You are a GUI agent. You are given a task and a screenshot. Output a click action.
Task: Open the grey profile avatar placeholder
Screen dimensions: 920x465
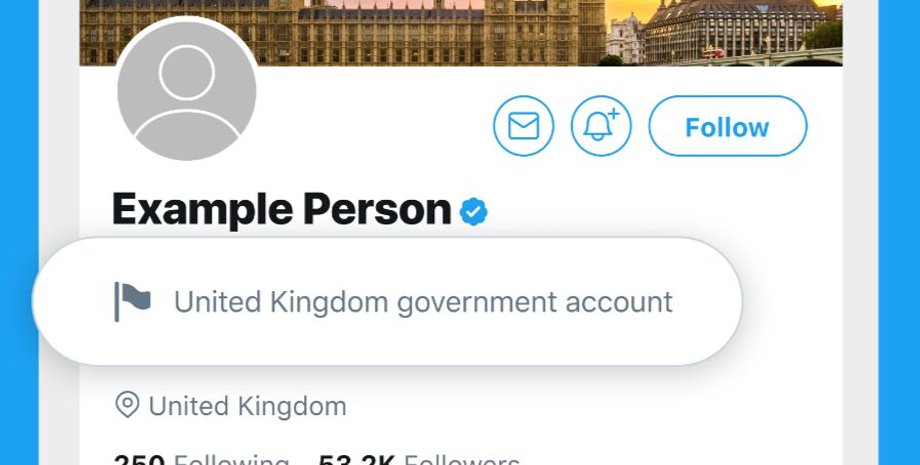tap(187, 90)
